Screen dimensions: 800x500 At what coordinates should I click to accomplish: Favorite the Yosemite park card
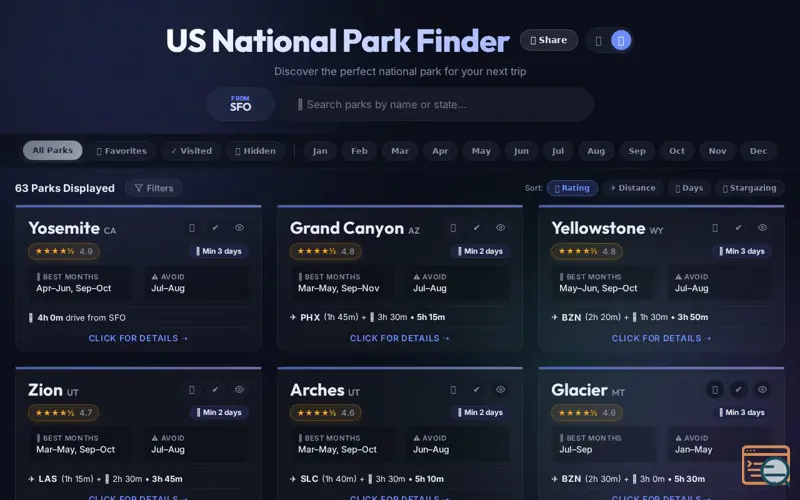192,228
